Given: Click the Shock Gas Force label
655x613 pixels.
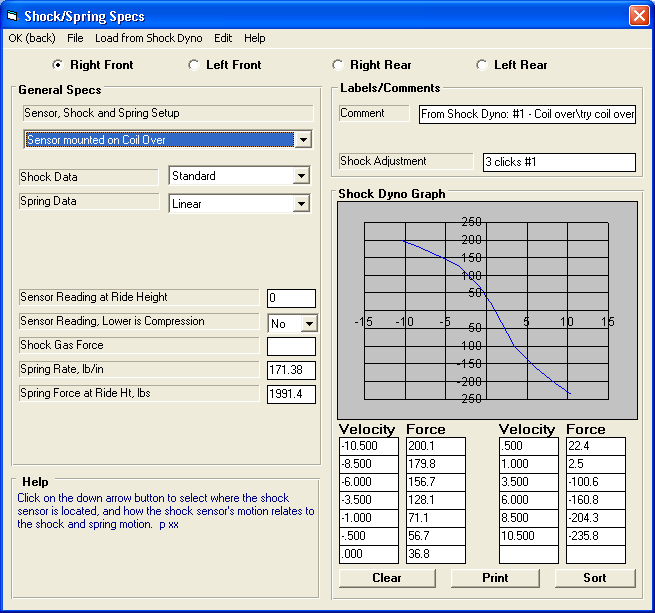Looking at the screenshot, I should 139,346.
